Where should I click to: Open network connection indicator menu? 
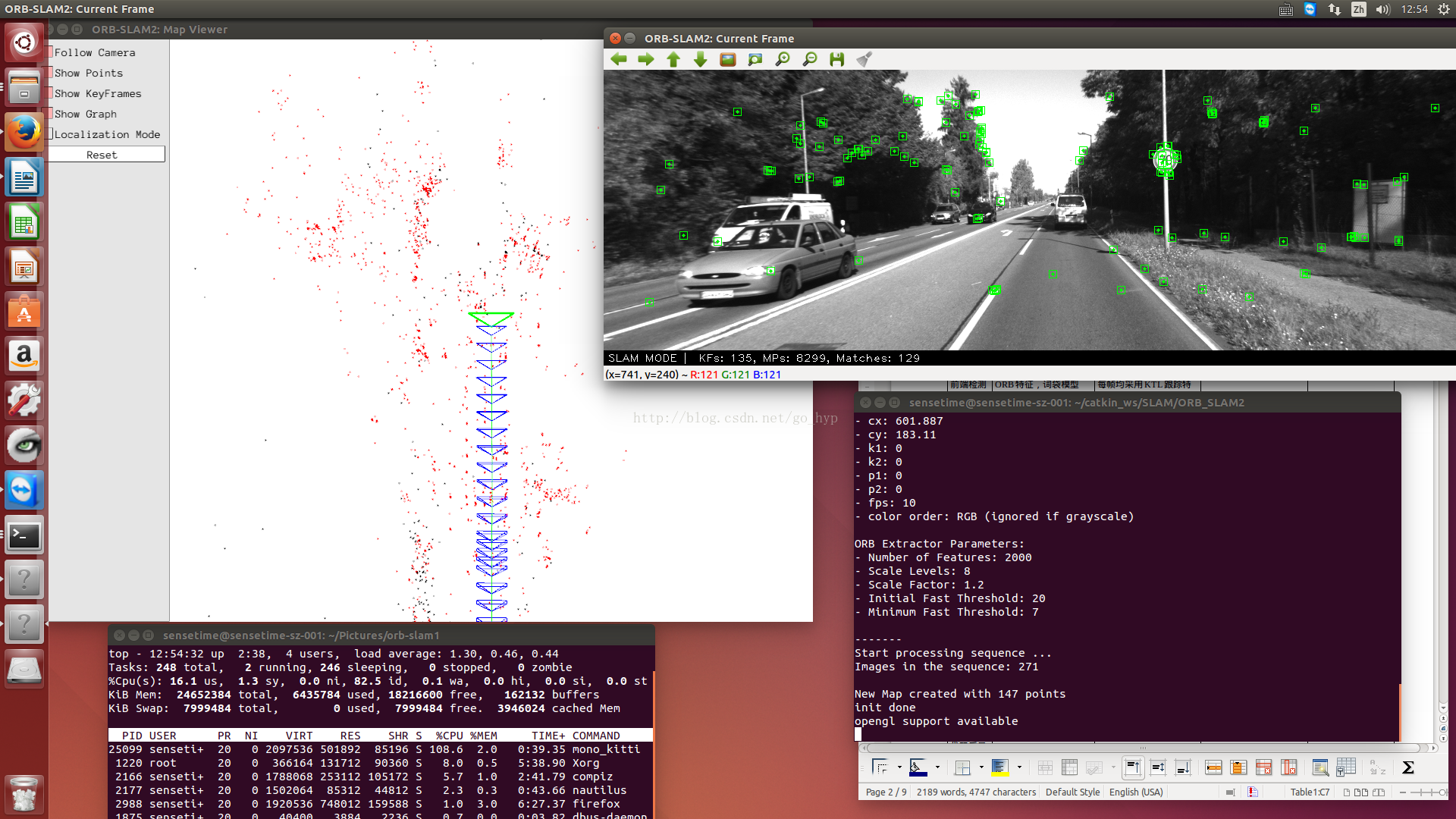click(x=1334, y=9)
